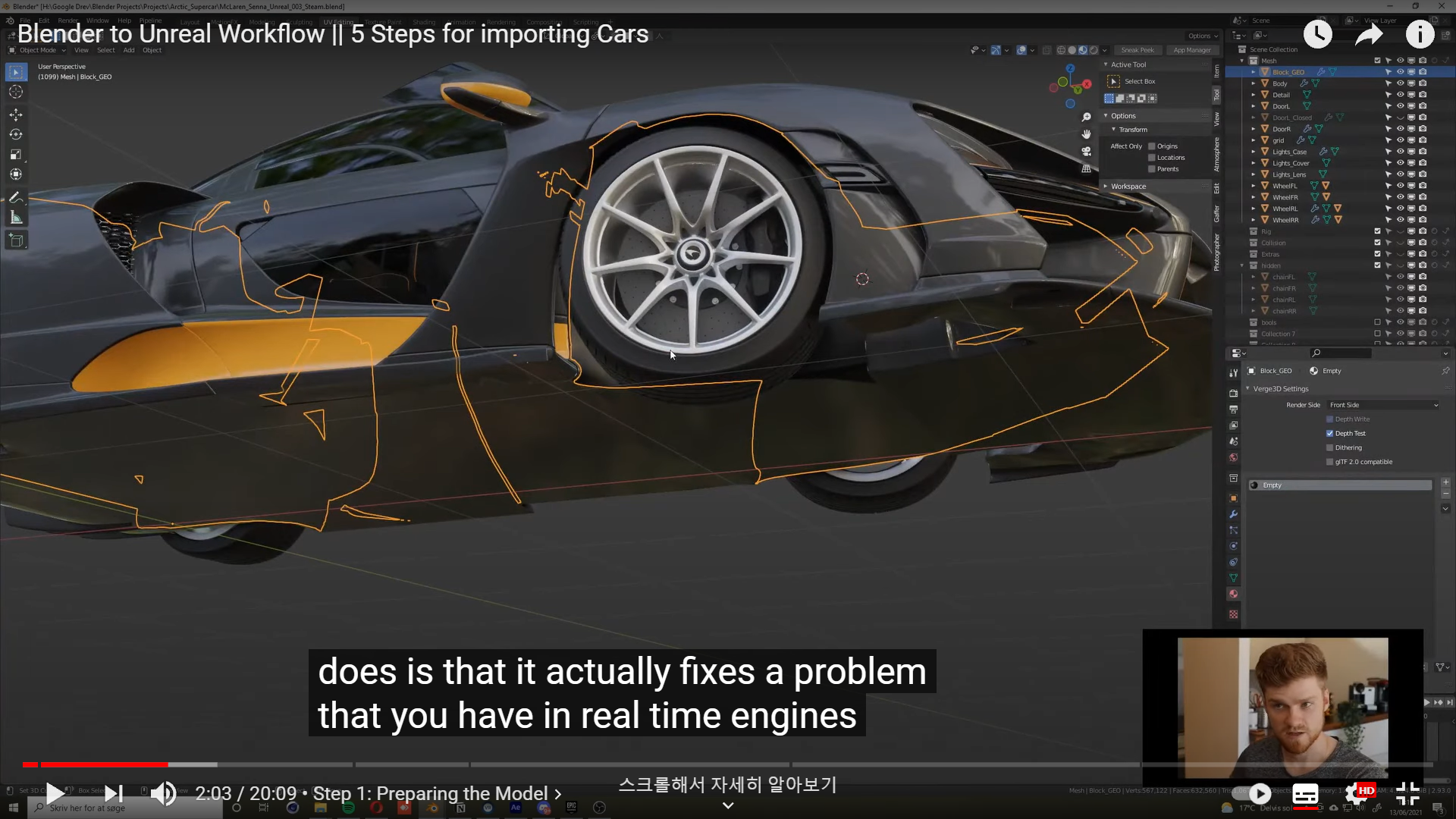Screen dimensions: 1456x819
Task: Activate the Measure tool
Action: (x=16, y=218)
